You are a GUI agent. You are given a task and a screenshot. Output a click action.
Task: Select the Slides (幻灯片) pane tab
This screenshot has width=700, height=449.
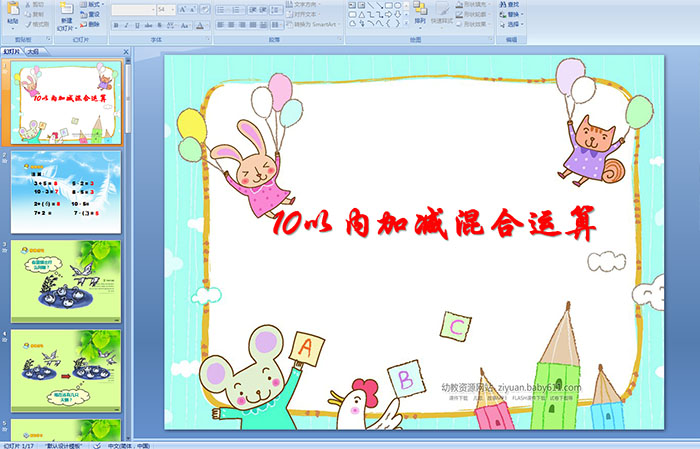pos(11,50)
